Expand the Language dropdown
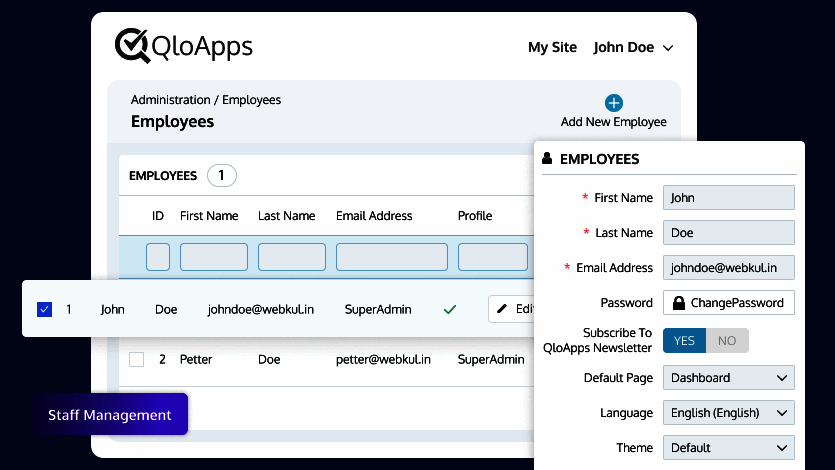This screenshot has width=835, height=470. [728, 413]
